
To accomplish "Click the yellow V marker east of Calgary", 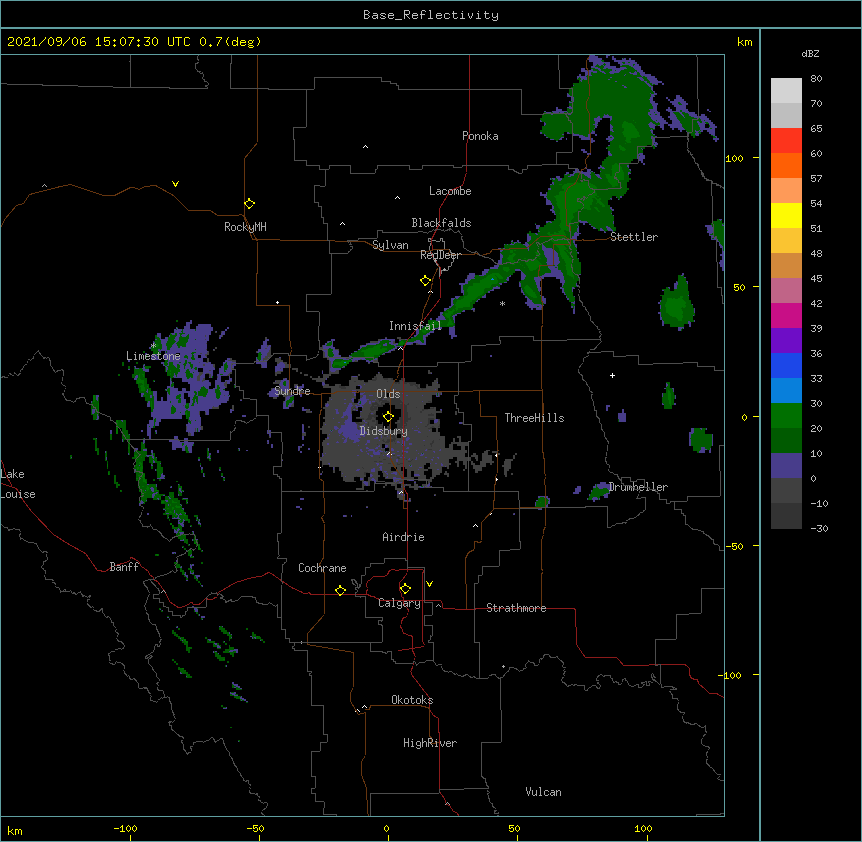I will point(429,584).
